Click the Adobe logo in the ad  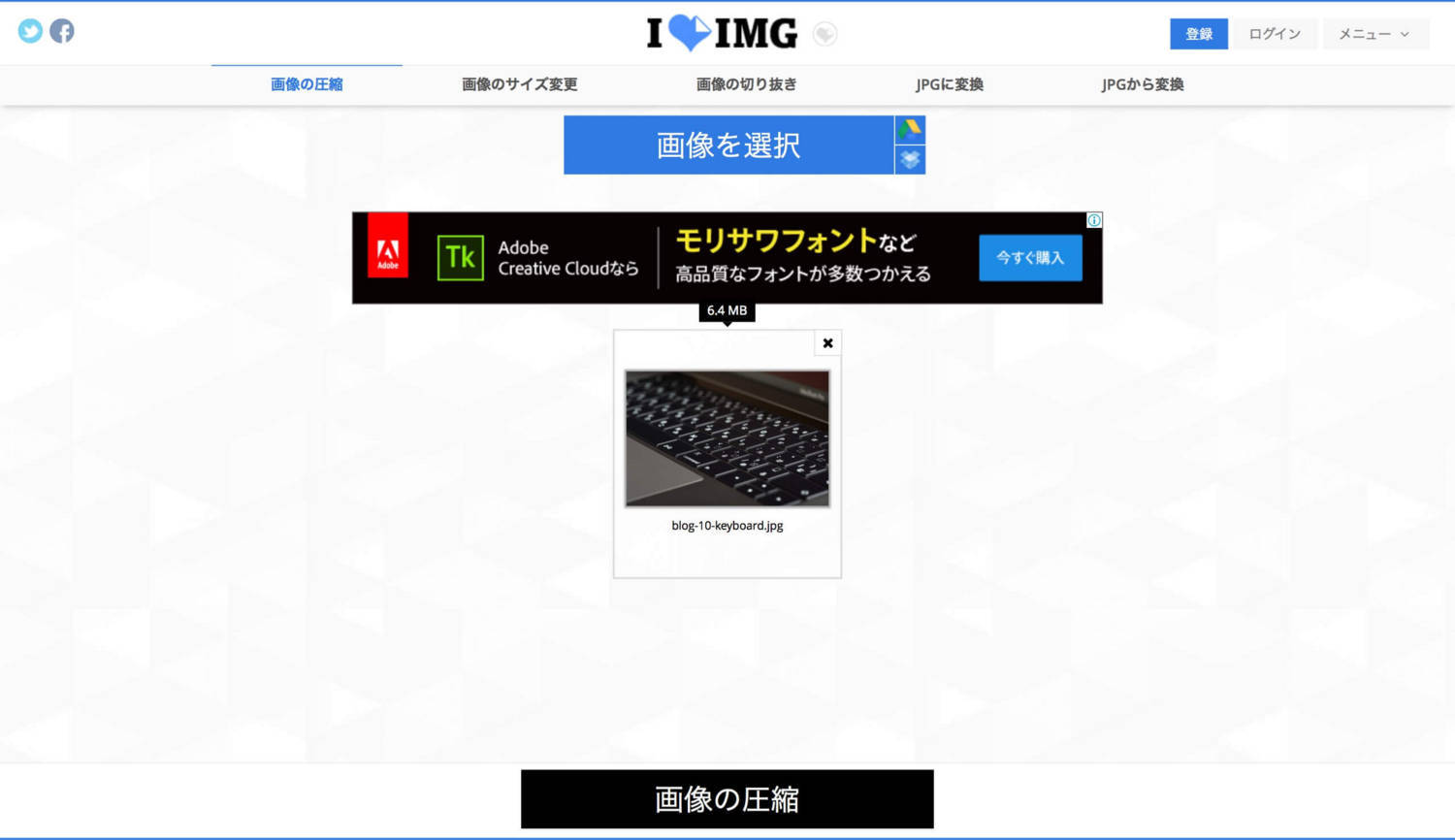[x=388, y=246]
